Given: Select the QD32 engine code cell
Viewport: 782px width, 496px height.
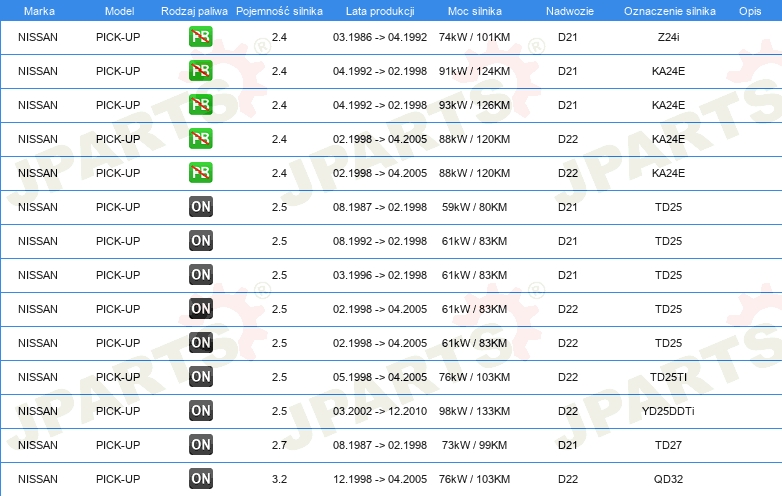Looking at the screenshot, I should pos(668,479).
